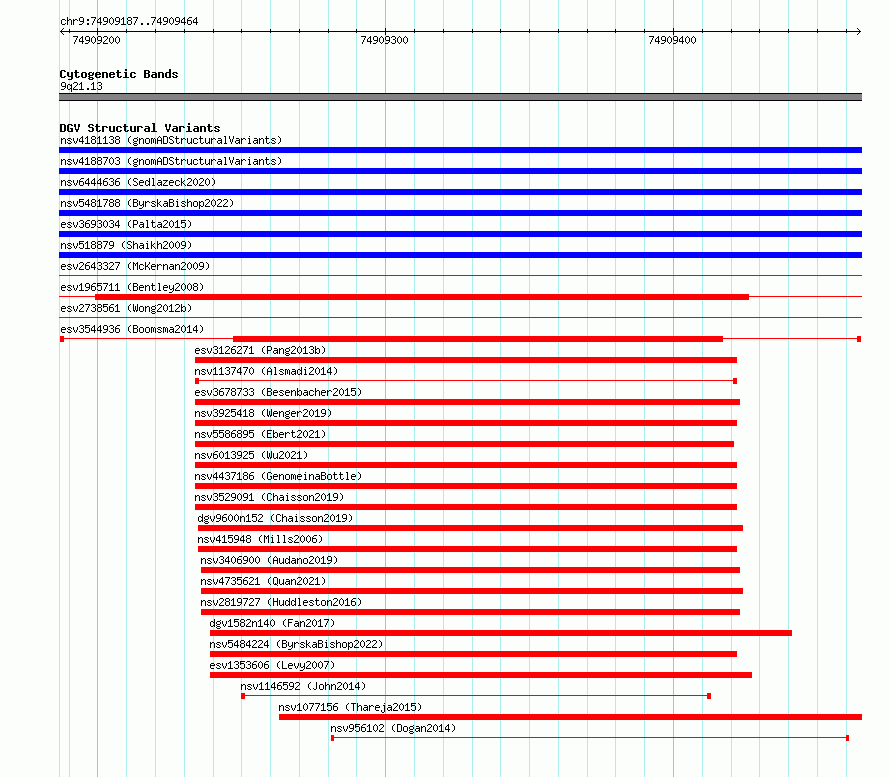The width and height of the screenshot is (890, 777).
Task: Click nsv956102 (Dogan2014) label
Action: pyautogui.click(x=393, y=728)
